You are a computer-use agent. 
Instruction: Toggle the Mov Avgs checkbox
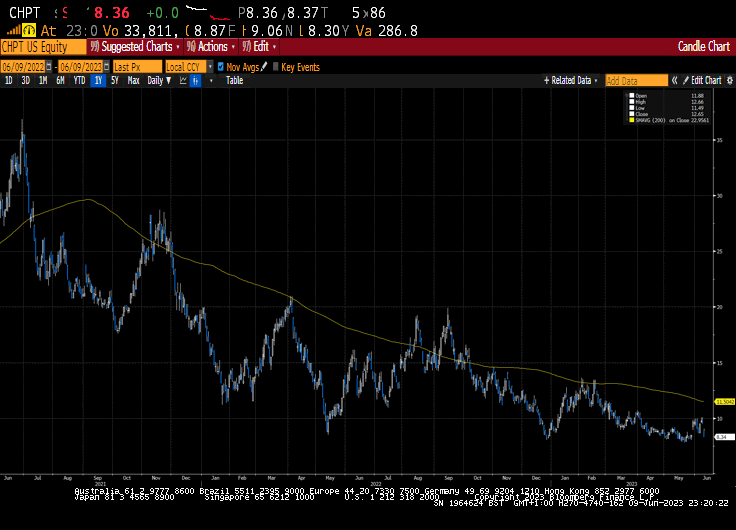tap(221, 67)
